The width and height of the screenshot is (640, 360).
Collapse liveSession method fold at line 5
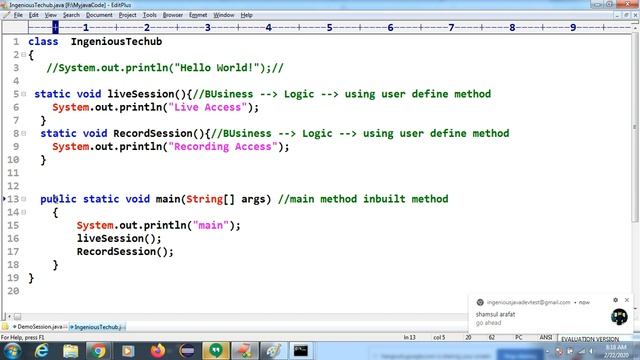click(24, 94)
